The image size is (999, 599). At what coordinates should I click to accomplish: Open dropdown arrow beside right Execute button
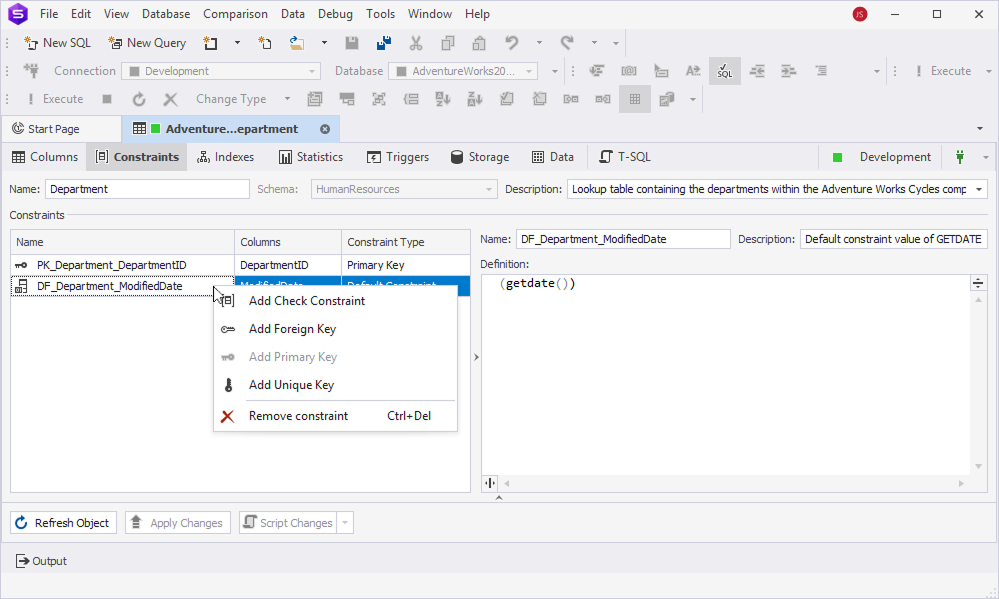pos(988,71)
